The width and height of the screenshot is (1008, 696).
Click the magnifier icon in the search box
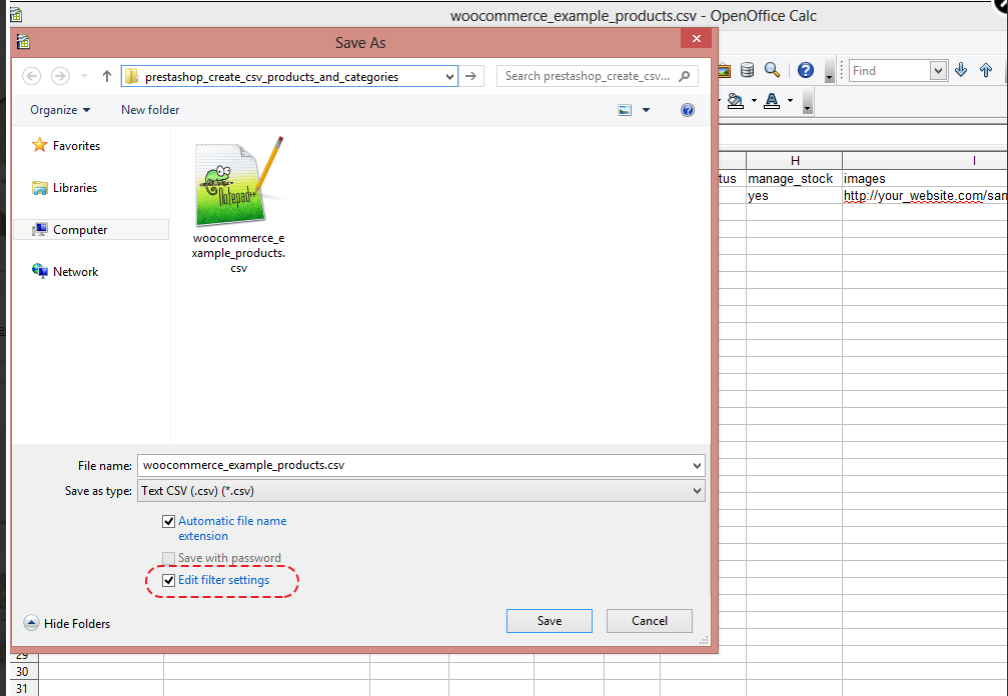coord(685,76)
